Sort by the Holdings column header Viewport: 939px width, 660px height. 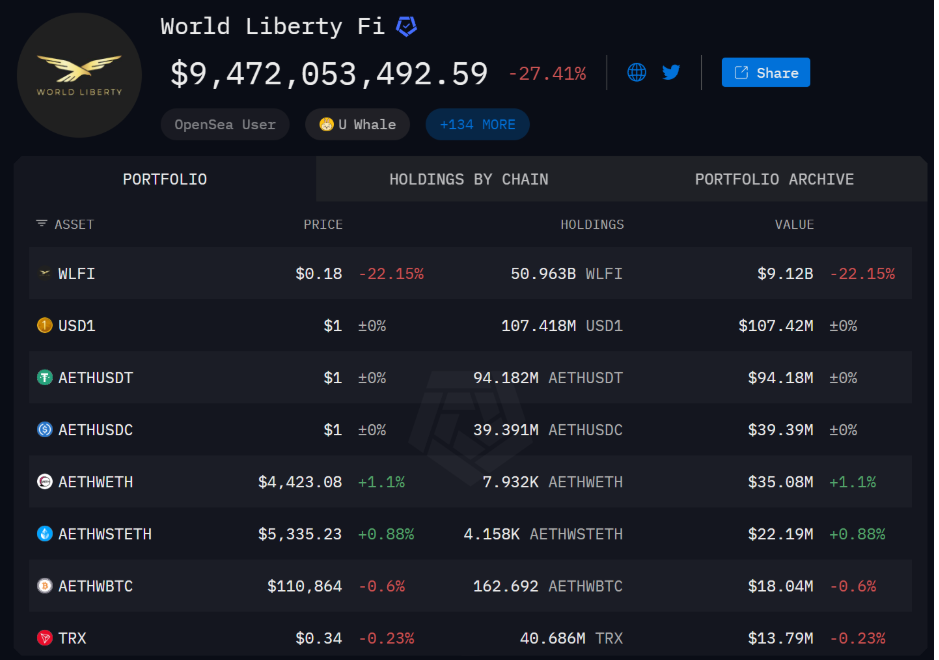coord(592,225)
